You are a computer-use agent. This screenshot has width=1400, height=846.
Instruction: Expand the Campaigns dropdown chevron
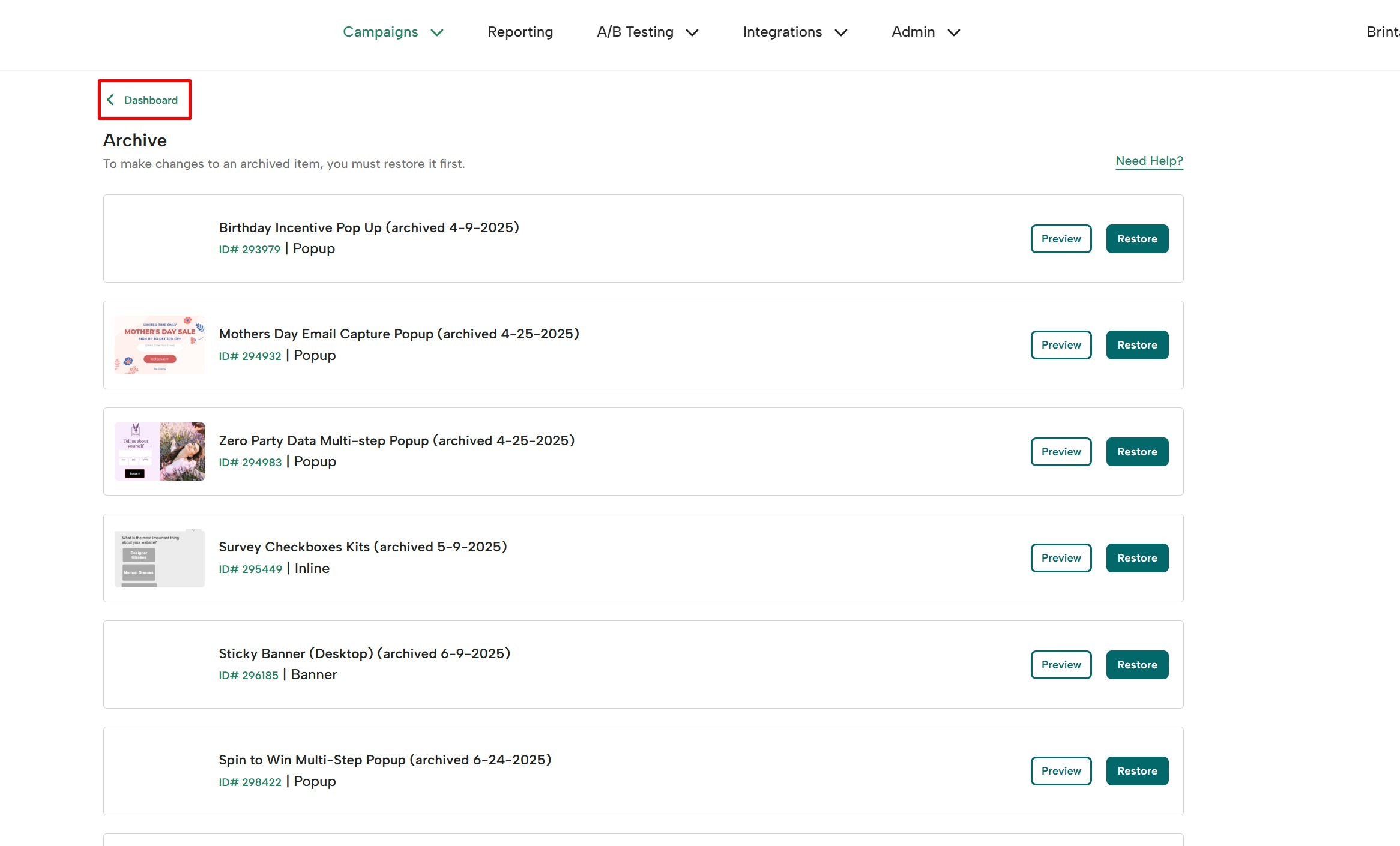(x=437, y=32)
